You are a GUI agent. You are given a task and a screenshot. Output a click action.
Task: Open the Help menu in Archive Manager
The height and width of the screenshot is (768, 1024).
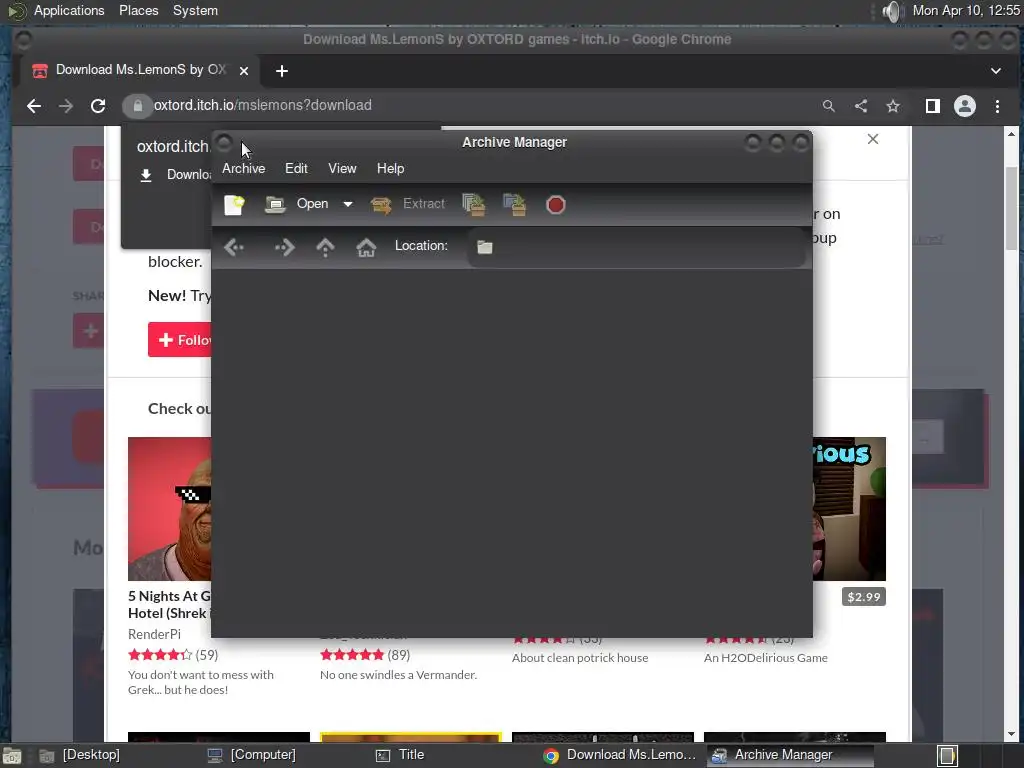tap(391, 168)
